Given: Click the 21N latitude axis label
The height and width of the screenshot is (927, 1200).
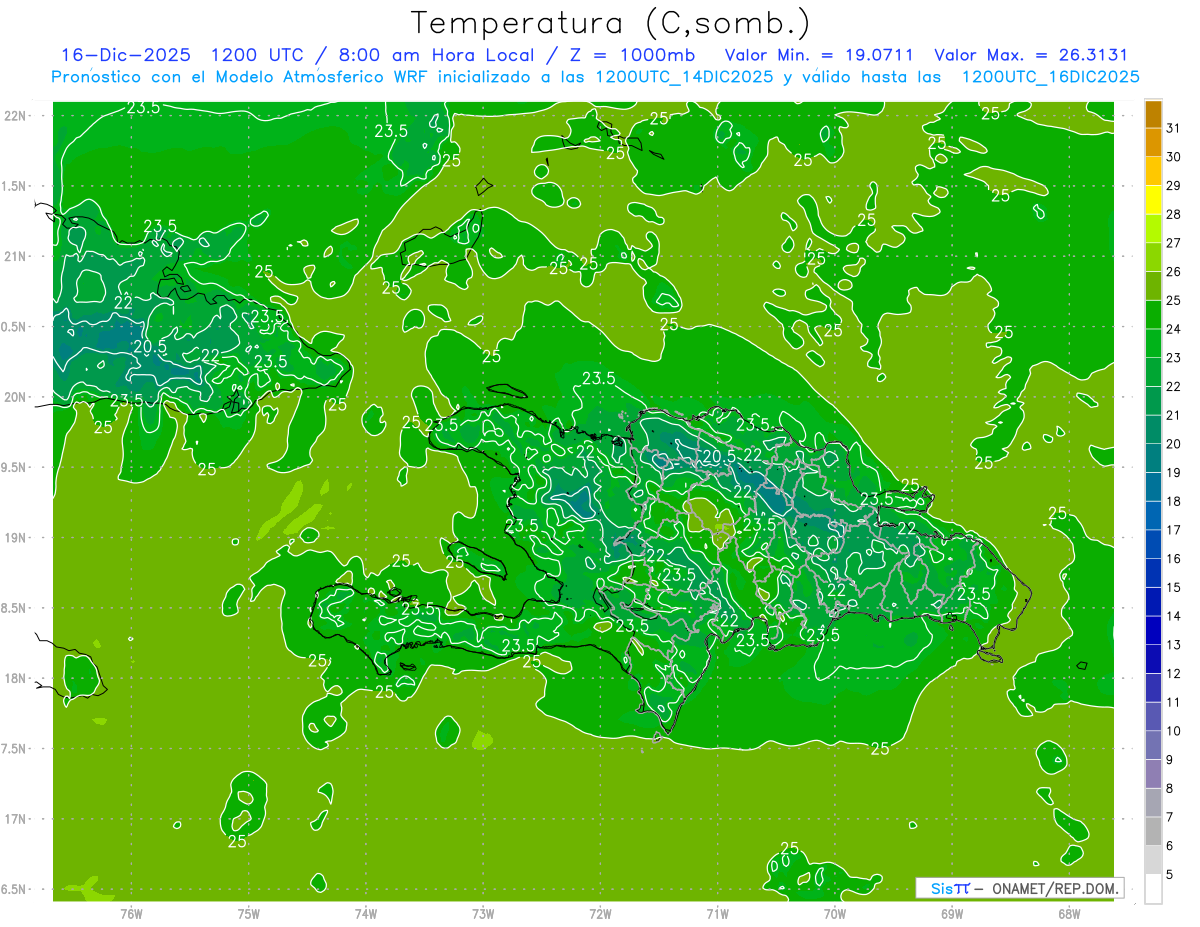Looking at the screenshot, I should pyautogui.click(x=15, y=256).
